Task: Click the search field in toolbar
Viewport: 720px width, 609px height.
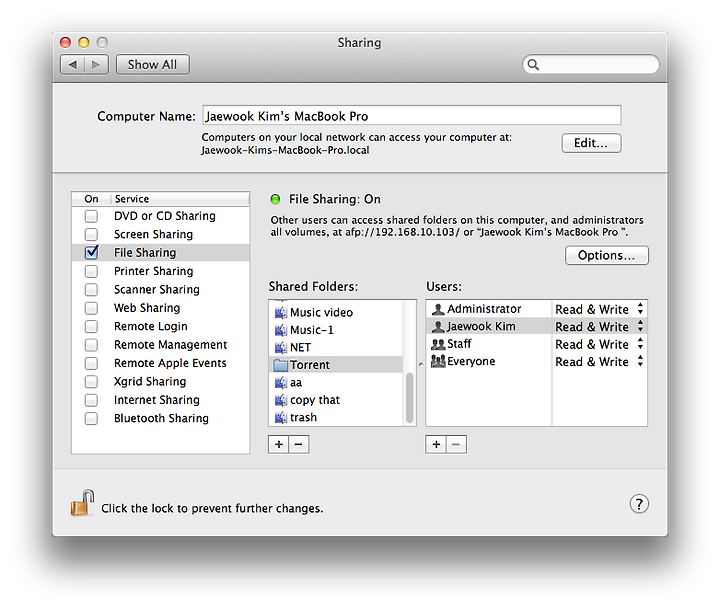Action: coord(591,64)
